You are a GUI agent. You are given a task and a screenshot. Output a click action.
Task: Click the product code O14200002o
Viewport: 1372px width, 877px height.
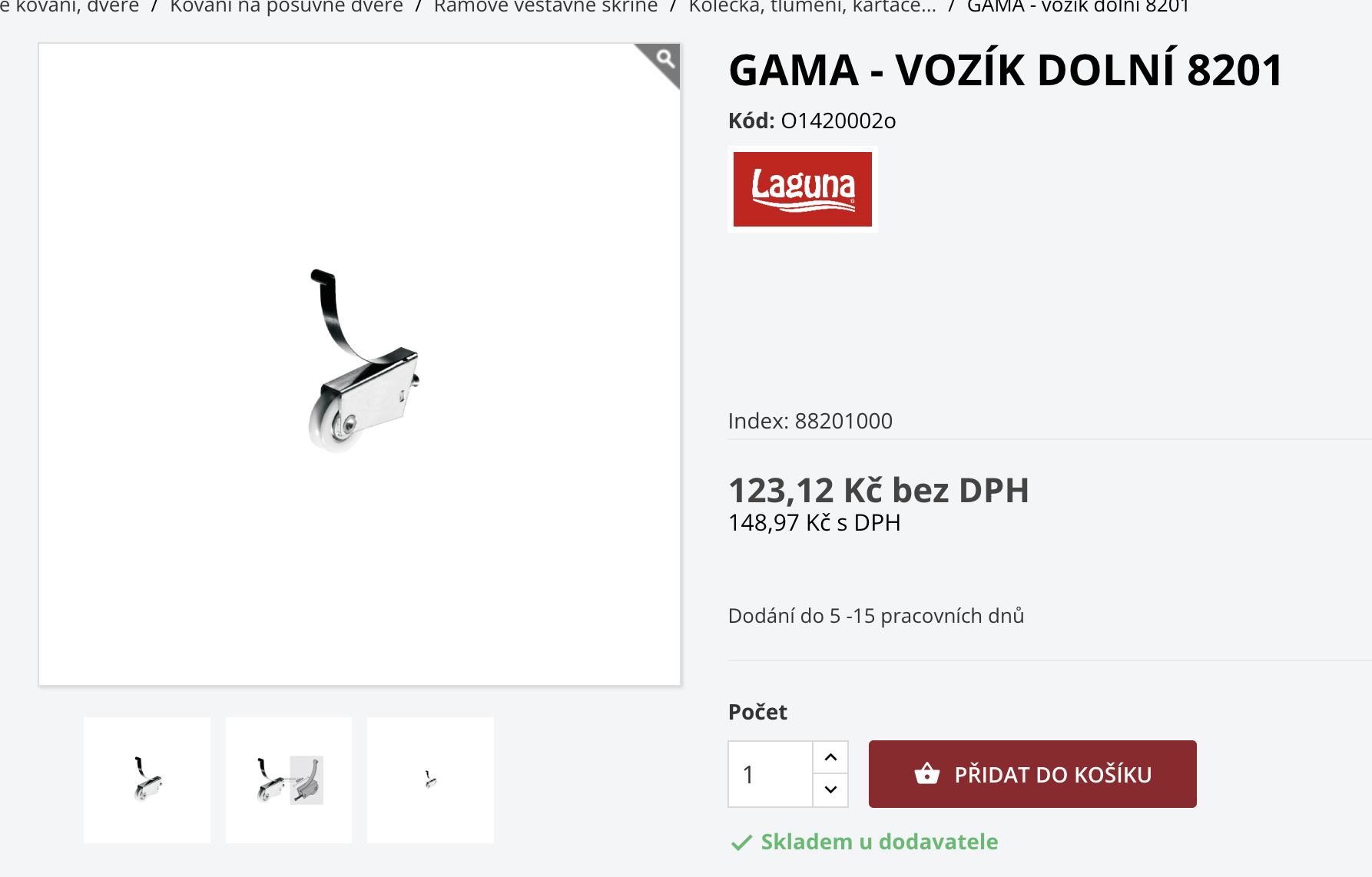(838, 121)
